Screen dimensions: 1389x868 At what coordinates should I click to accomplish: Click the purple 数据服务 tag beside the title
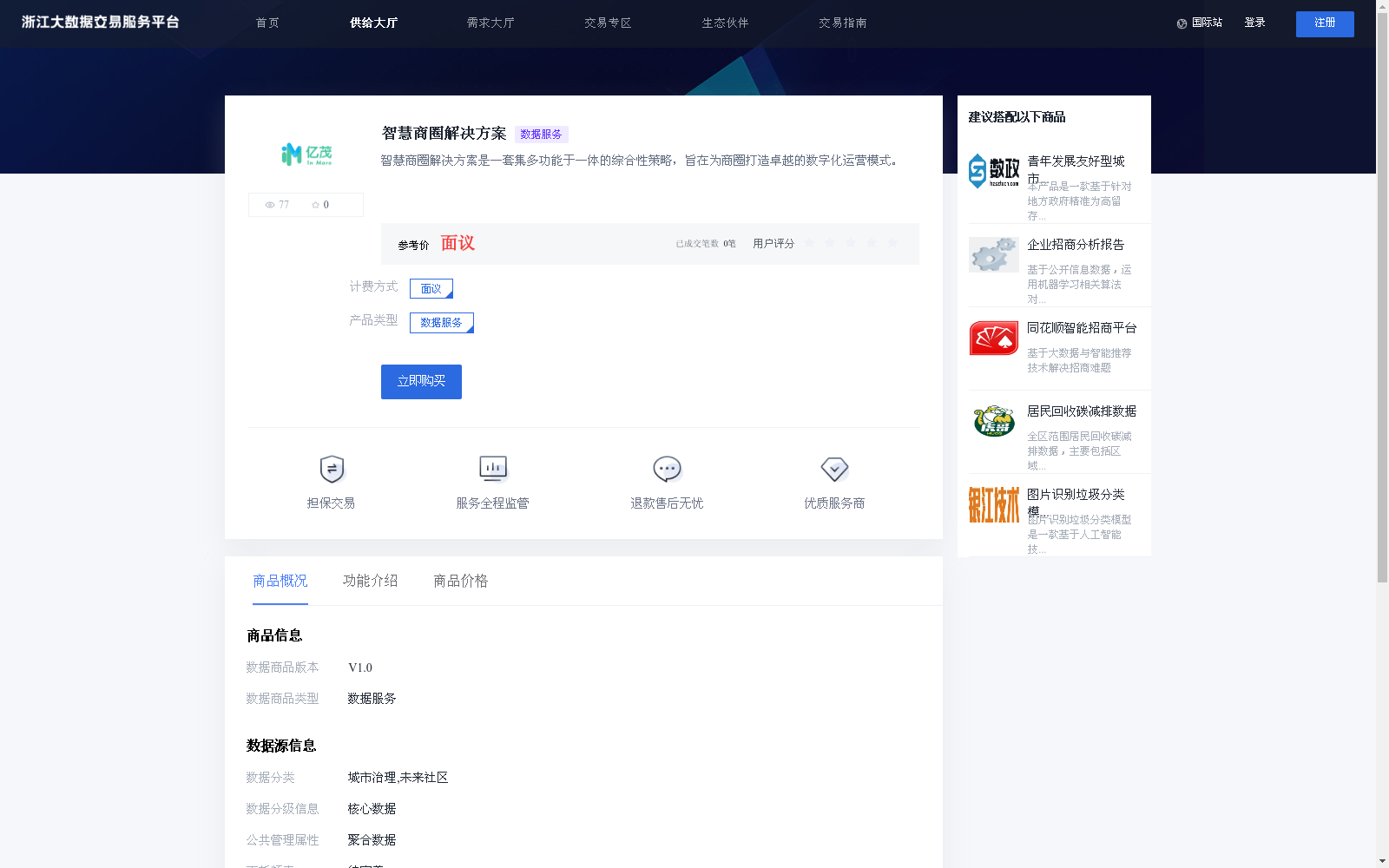(541, 135)
